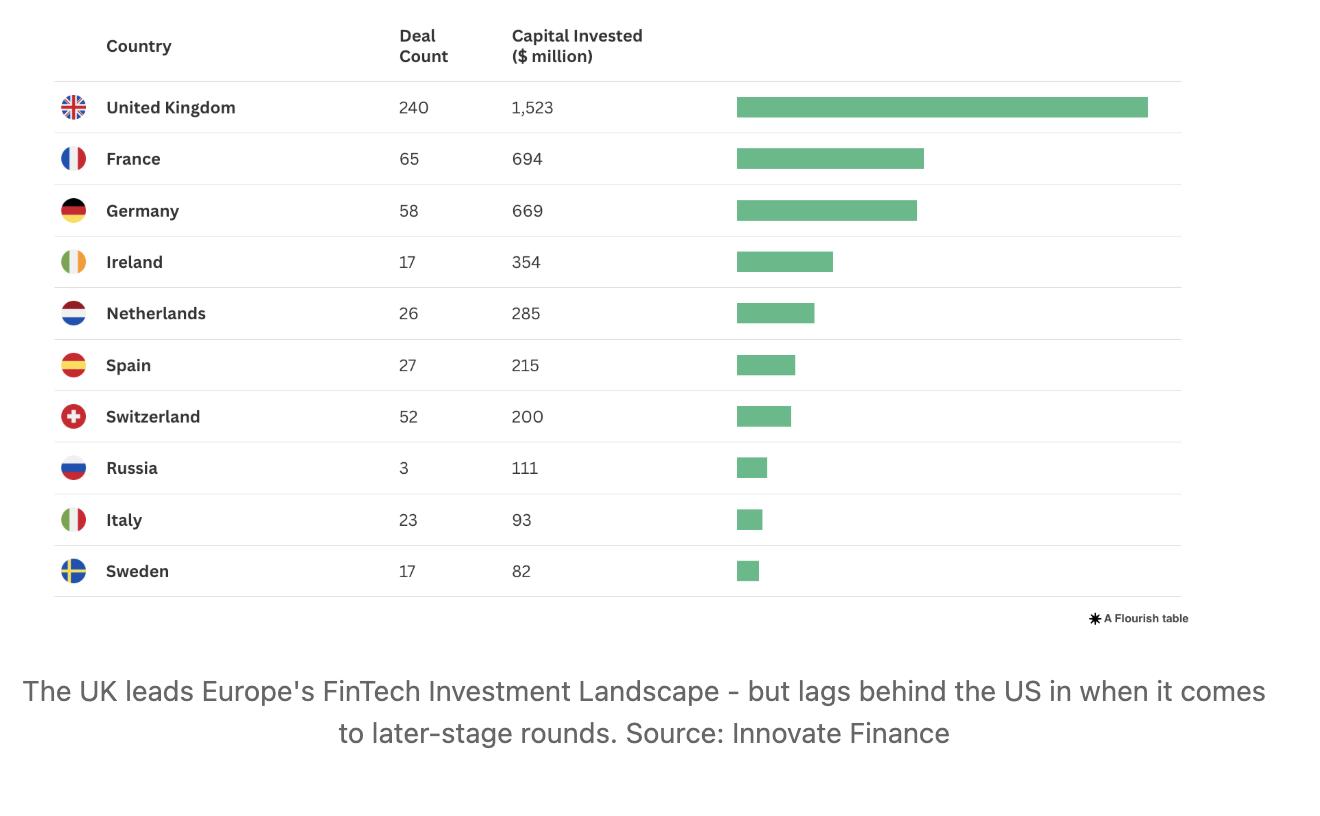
Task: Sort by Capital Invested column header
Action: pyautogui.click(x=577, y=46)
